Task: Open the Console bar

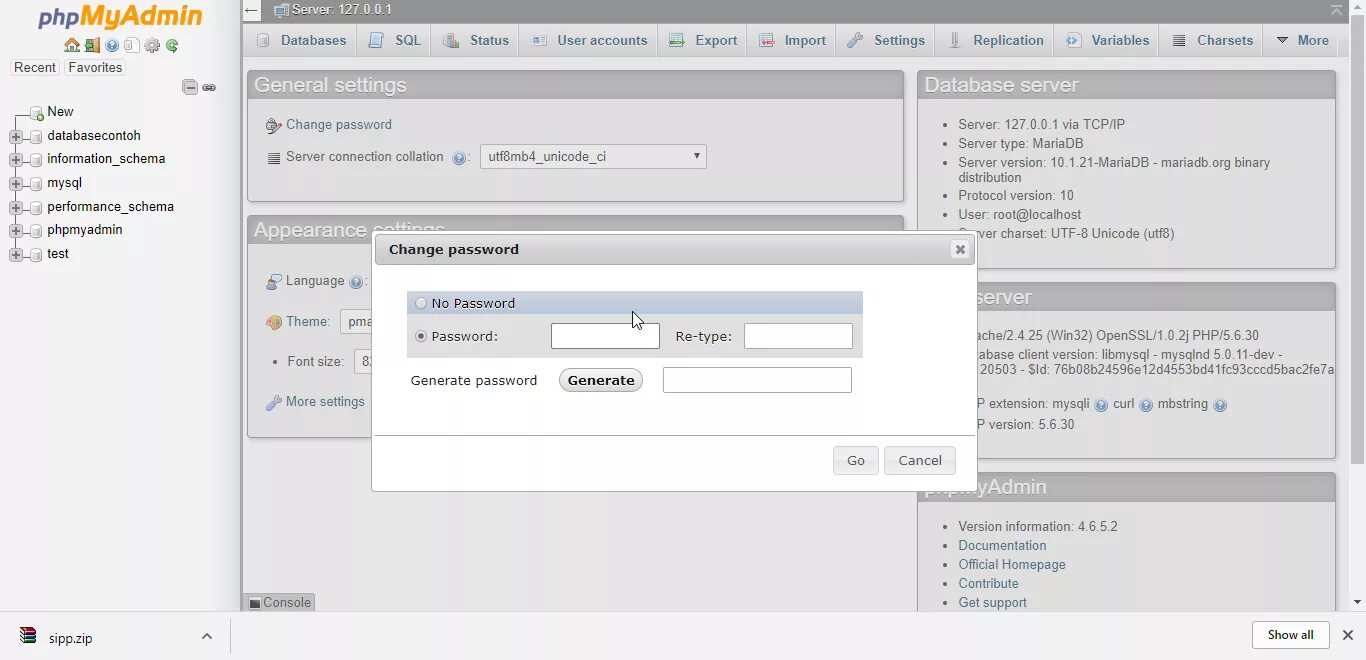Action: (280, 602)
